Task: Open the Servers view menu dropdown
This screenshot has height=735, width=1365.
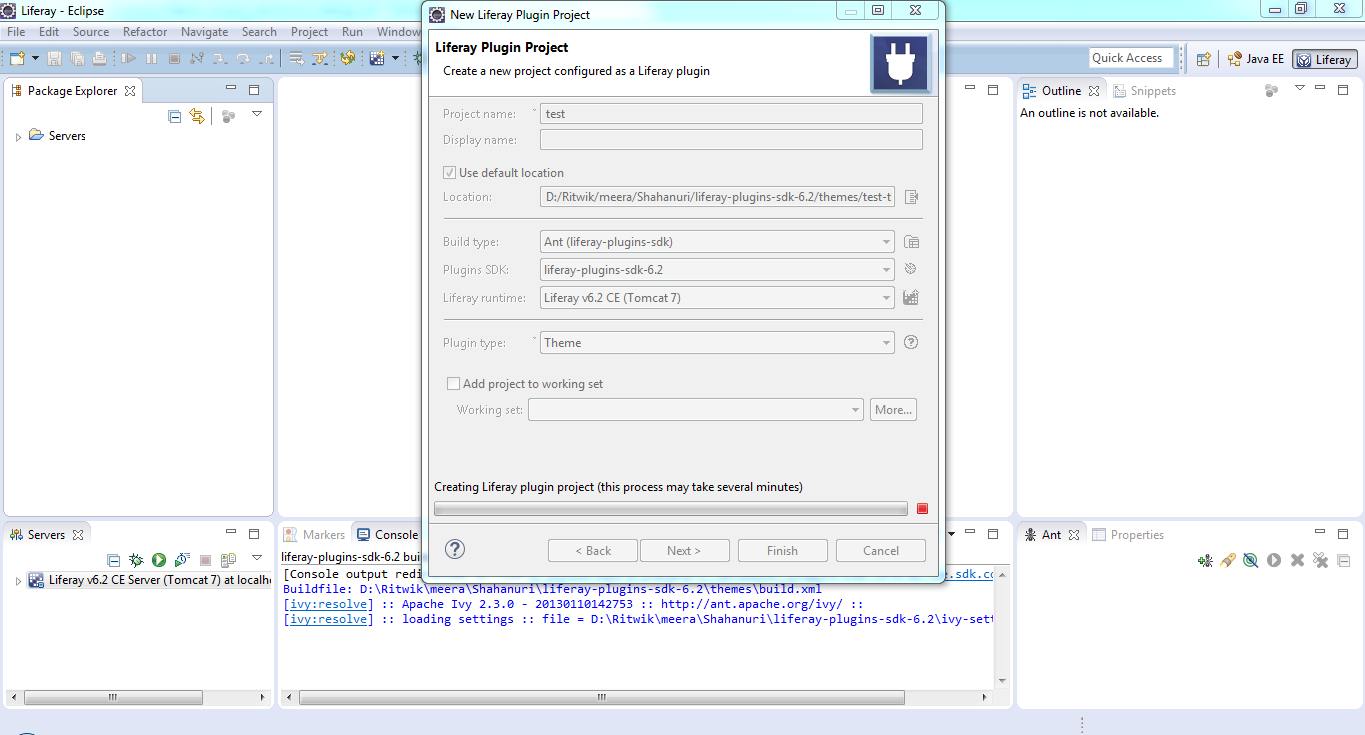Action: click(257, 558)
